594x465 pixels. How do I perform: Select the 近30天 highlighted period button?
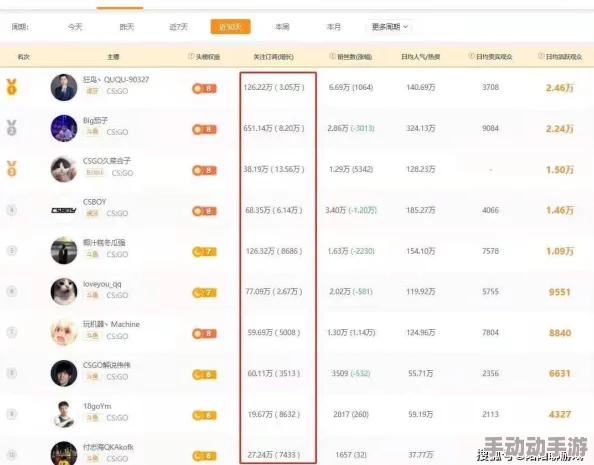pos(230,27)
